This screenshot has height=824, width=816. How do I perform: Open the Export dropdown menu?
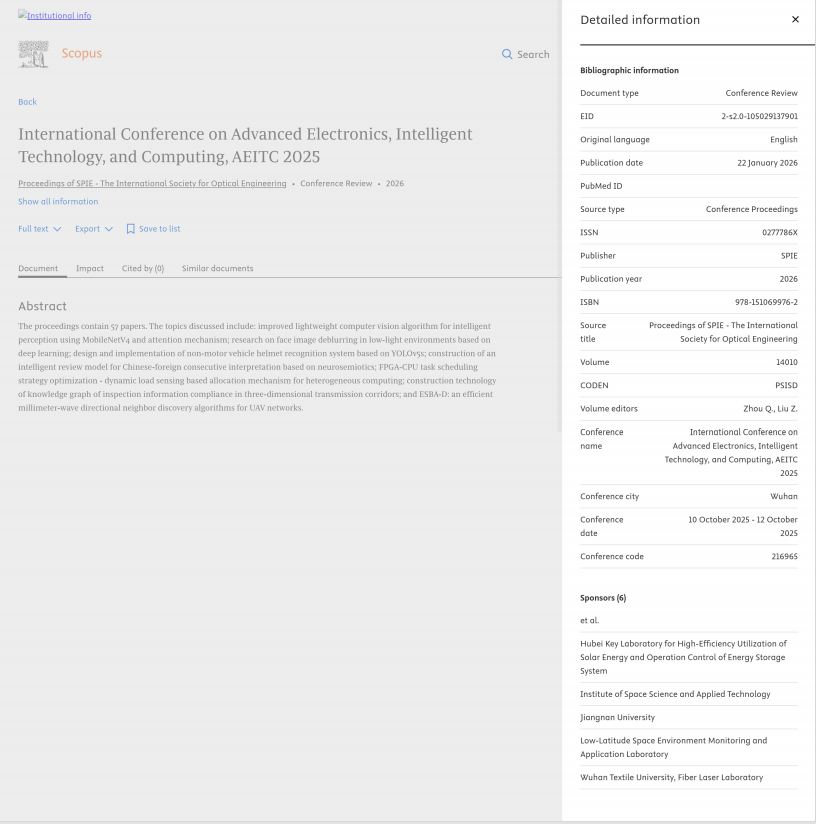click(94, 229)
